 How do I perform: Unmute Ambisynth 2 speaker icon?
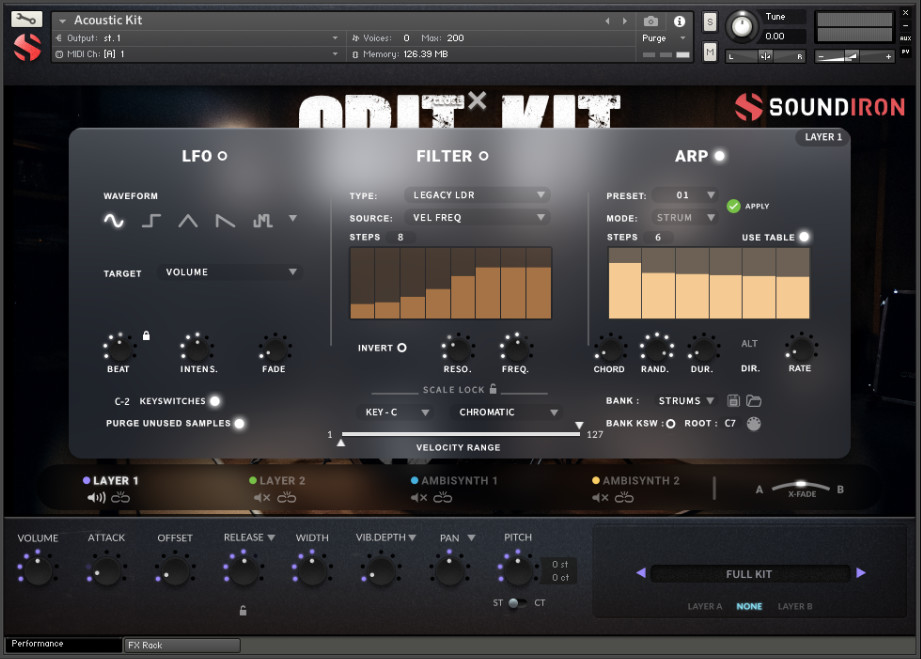[600, 497]
